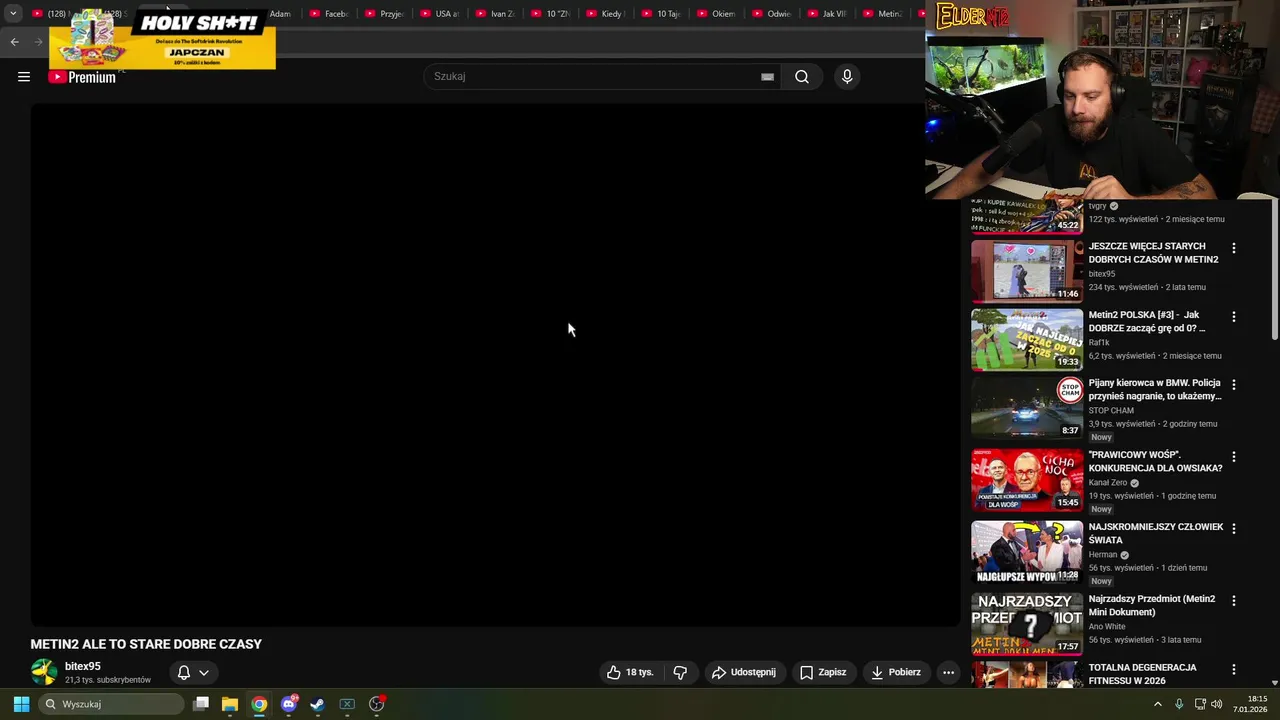Open OBS Studio from the taskbar

(377, 704)
